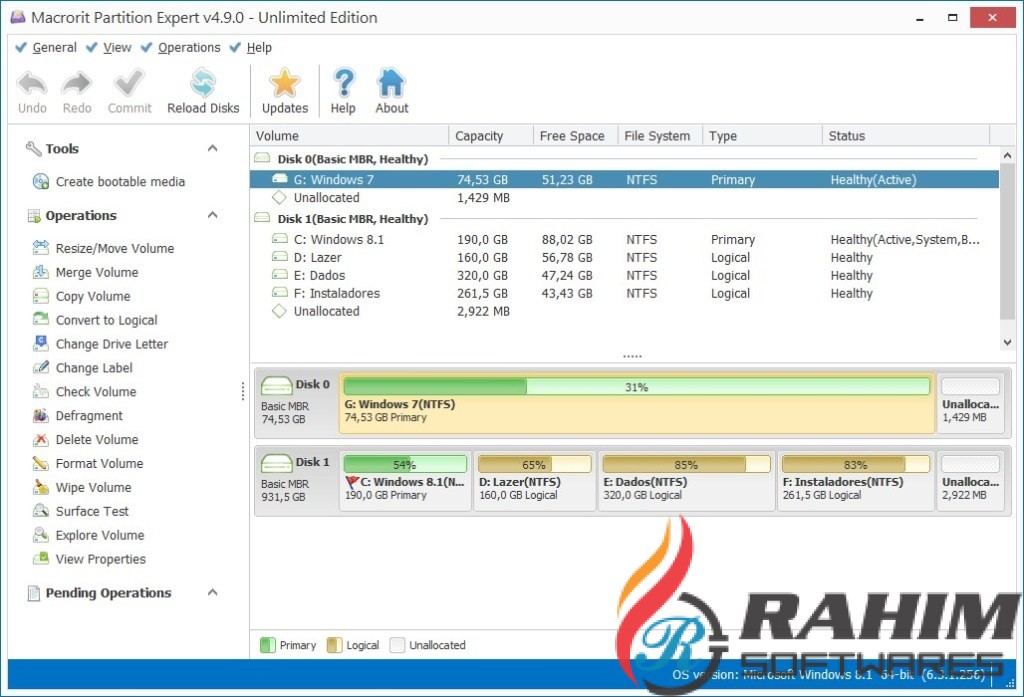Image resolution: width=1024 pixels, height=697 pixels.
Task: Click the Wipe Volume operation label
Action: [x=93, y=487]
